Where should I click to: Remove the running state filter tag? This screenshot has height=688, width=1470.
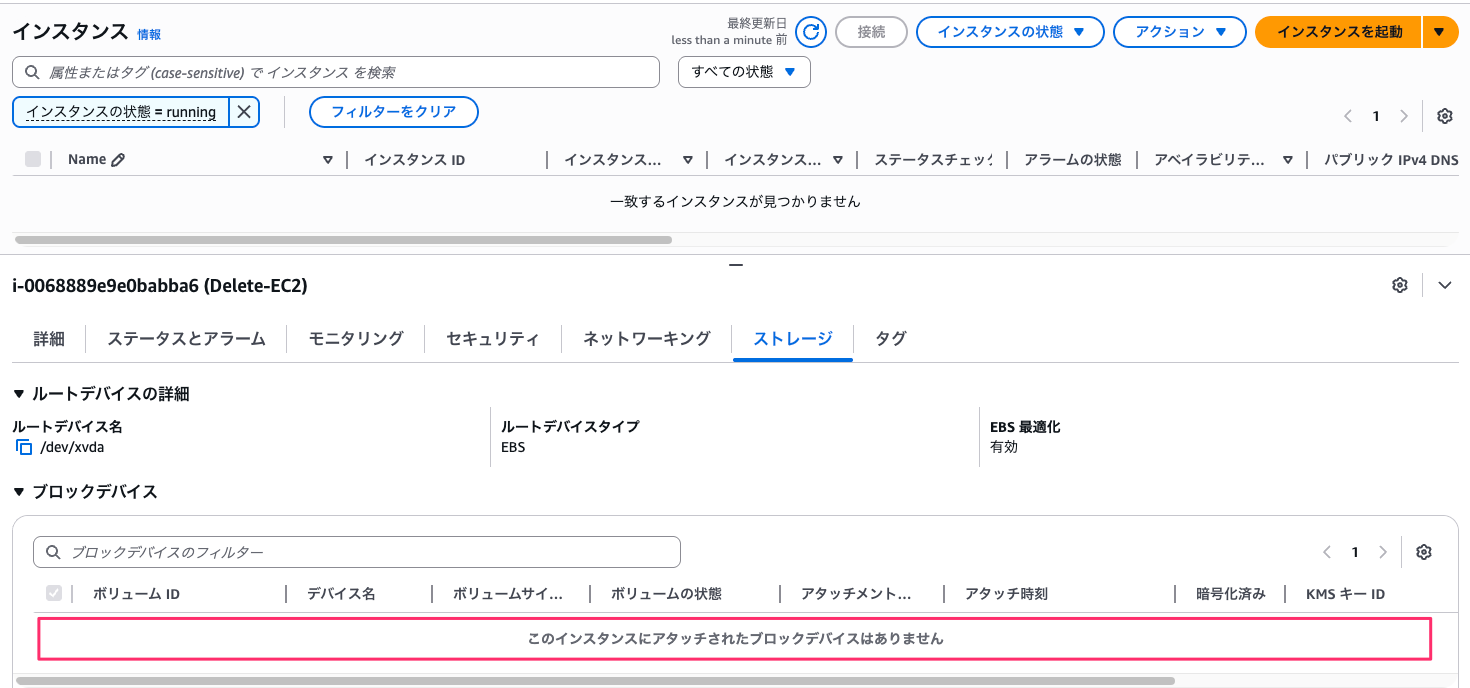tap(244, 112)
